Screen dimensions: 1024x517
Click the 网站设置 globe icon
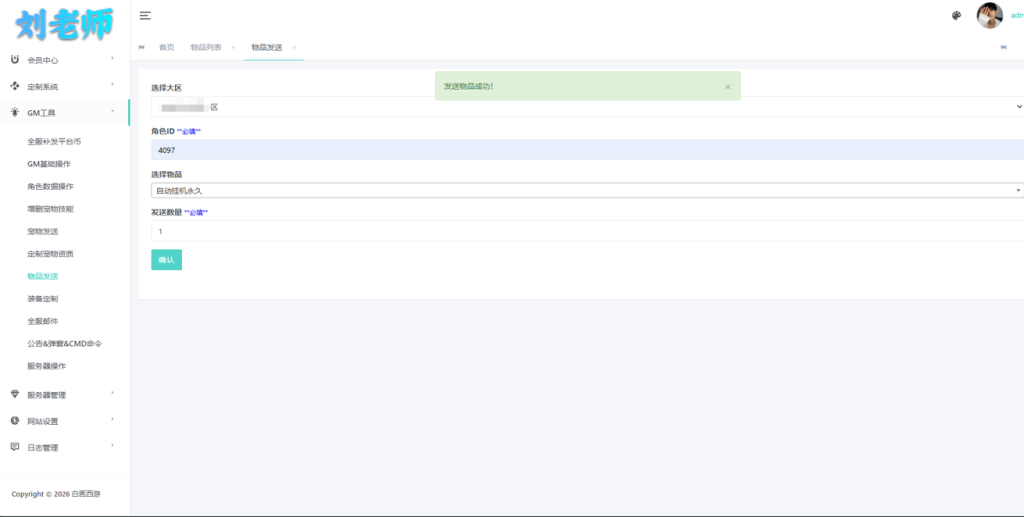coord(15,420)
